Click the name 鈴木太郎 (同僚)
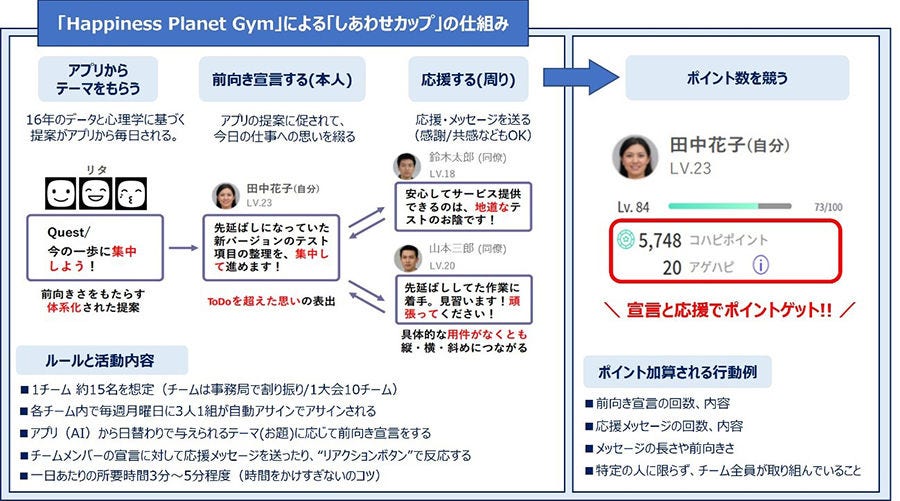Image resolution: width=900 pixels, height=501 pixels. (x=468, y=157)
